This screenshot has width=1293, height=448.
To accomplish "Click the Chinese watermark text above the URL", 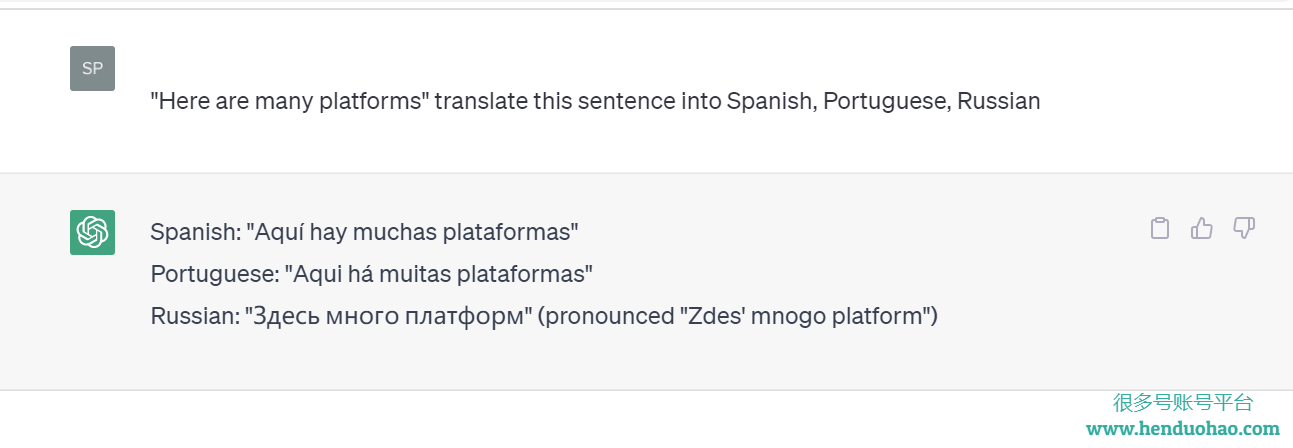I will pos(1183,402).
